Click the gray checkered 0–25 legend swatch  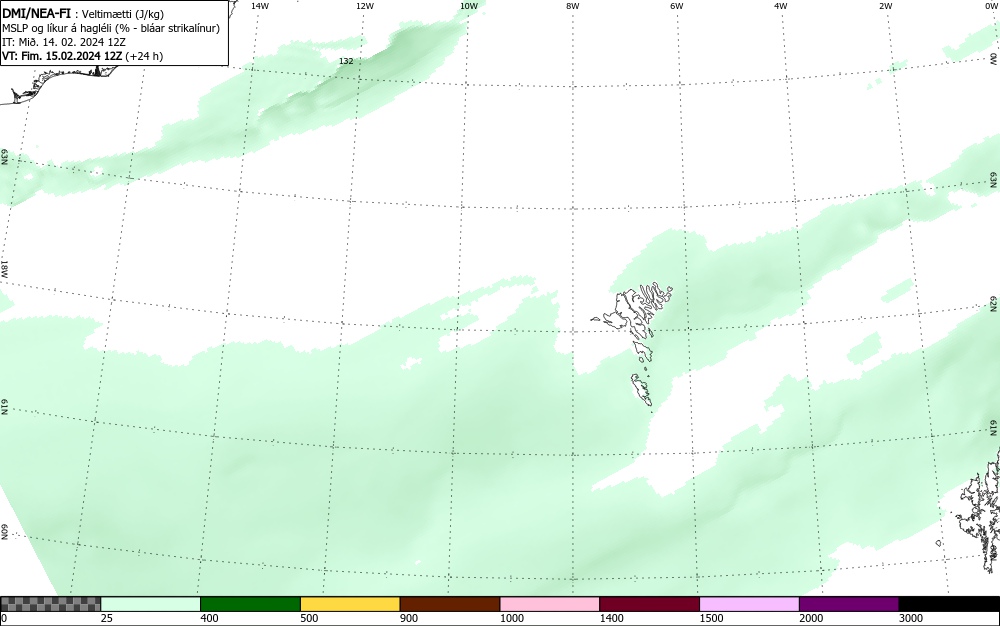(x=50, y=604)
